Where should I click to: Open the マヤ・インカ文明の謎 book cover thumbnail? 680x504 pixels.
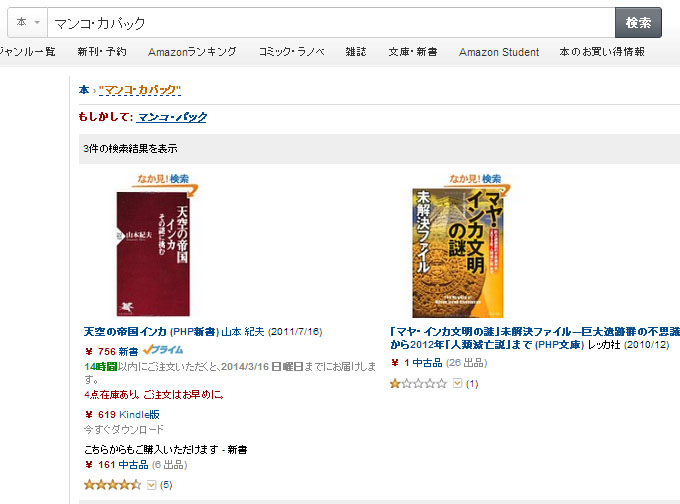(x=458, y=252)
